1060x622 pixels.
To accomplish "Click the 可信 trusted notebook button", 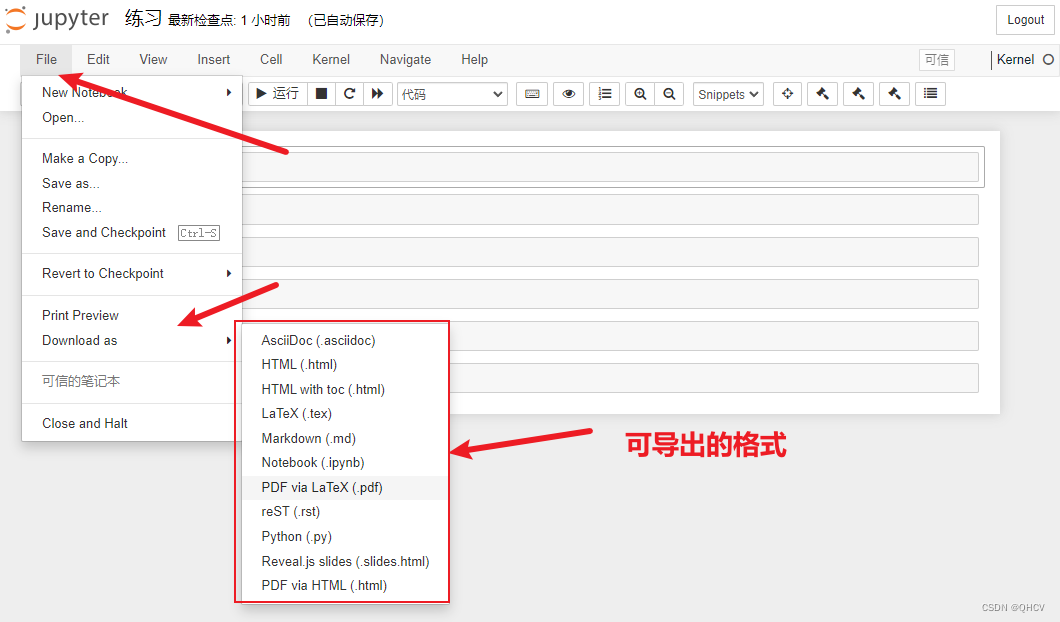I will (936, 59).
